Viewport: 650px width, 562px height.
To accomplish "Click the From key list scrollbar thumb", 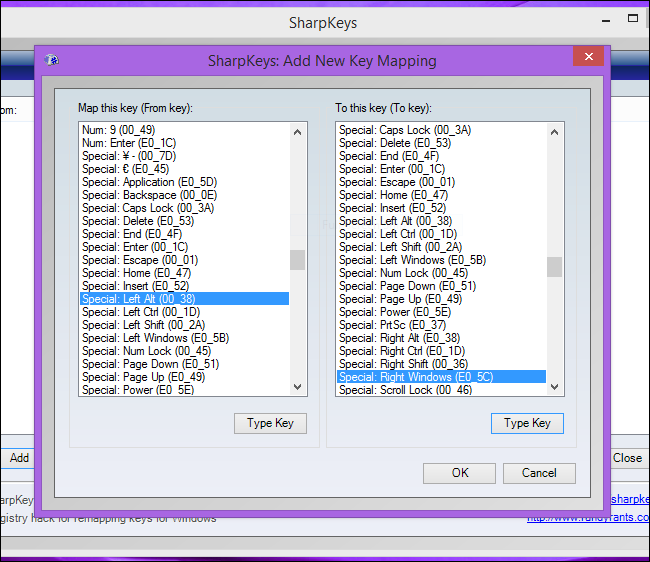I will click(x=297, y=260).
